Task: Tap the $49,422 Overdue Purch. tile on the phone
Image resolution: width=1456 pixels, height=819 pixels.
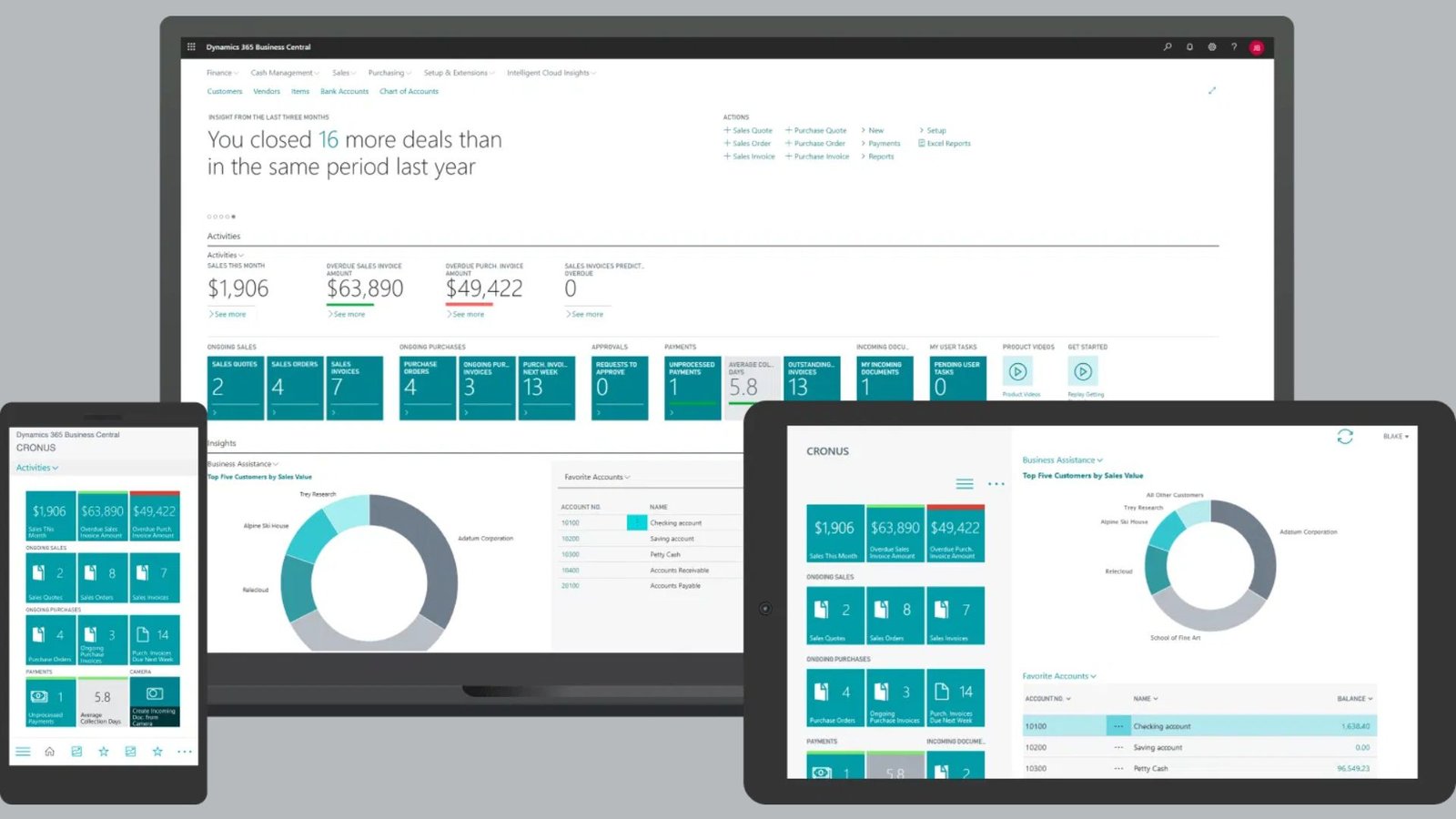Action: [155, 516]
